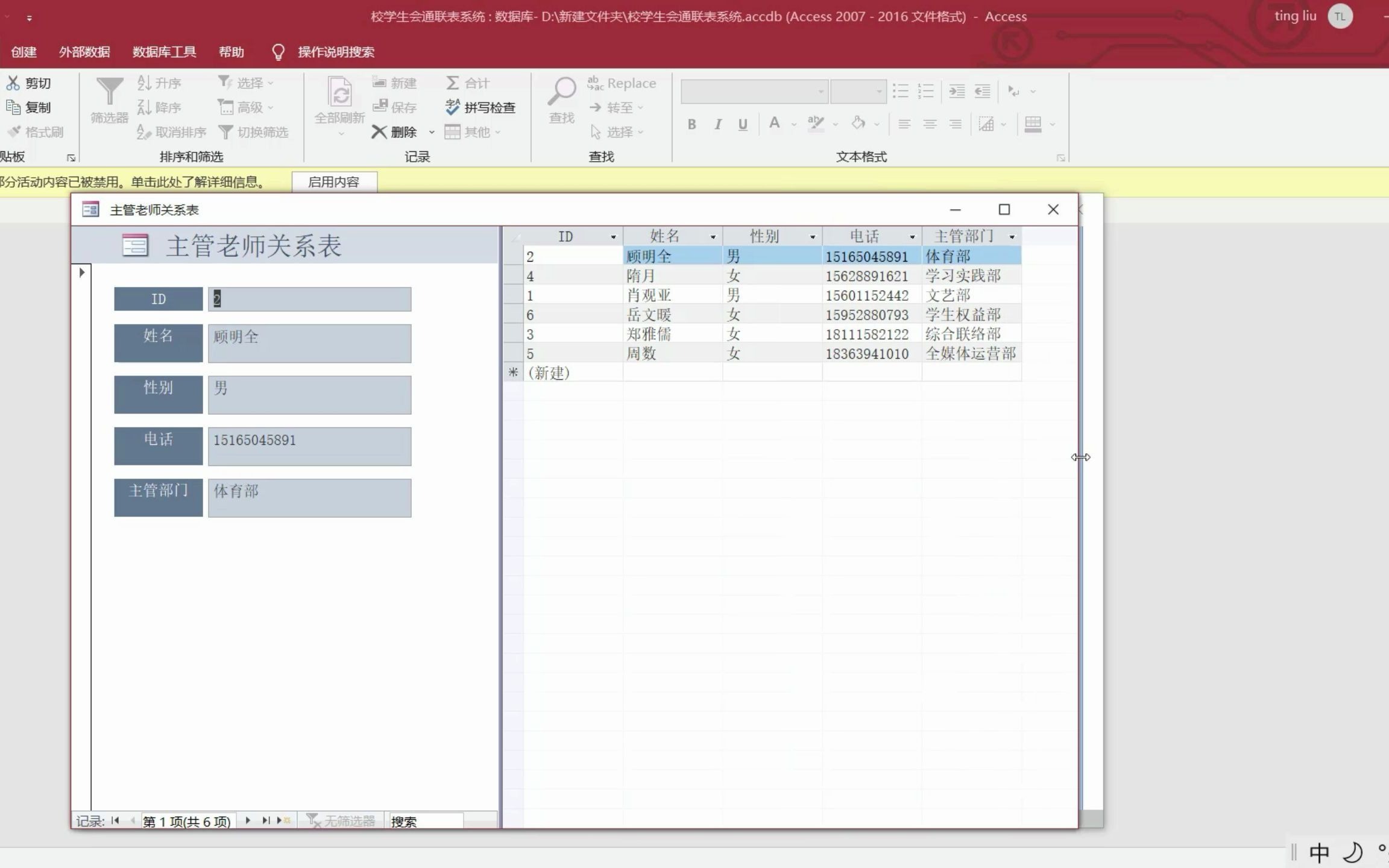Open the 数据库工具 ribbon tab

click(x=164, y=52)
